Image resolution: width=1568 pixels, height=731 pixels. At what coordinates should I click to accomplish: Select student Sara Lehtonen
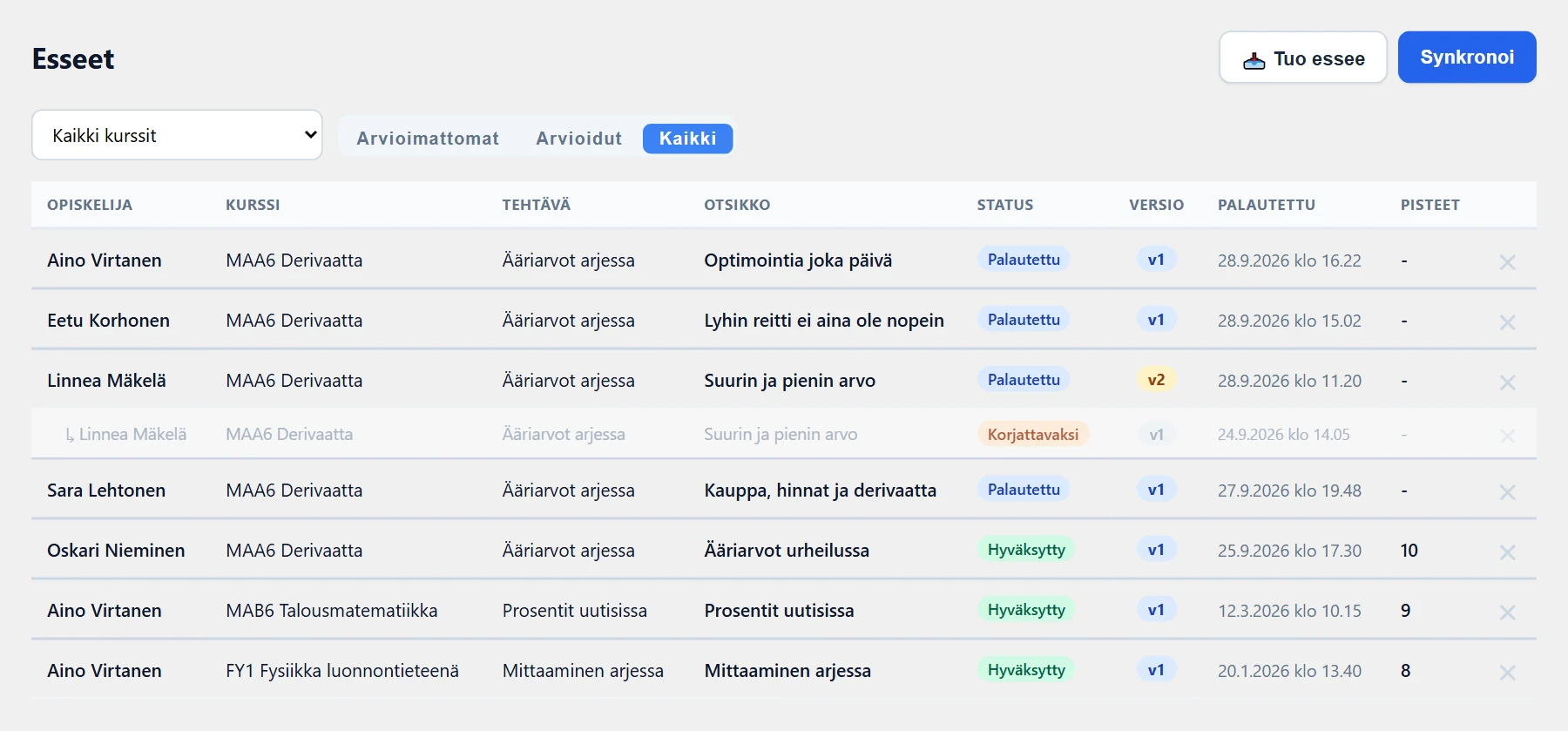coord(106,491)
